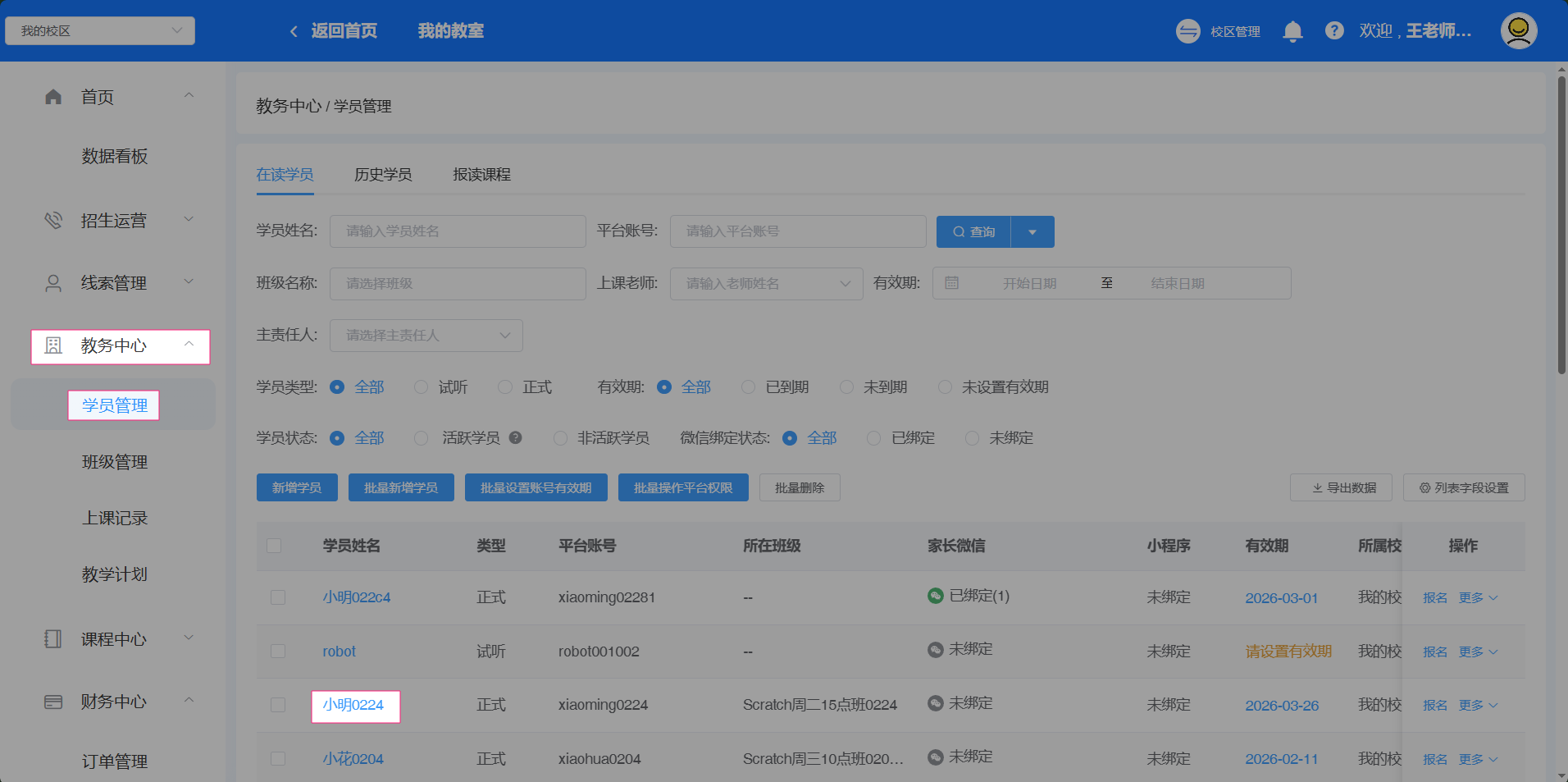Select the 试听 student type radio button
This screenshot has width=1568, height=782.
click(422, 387)
